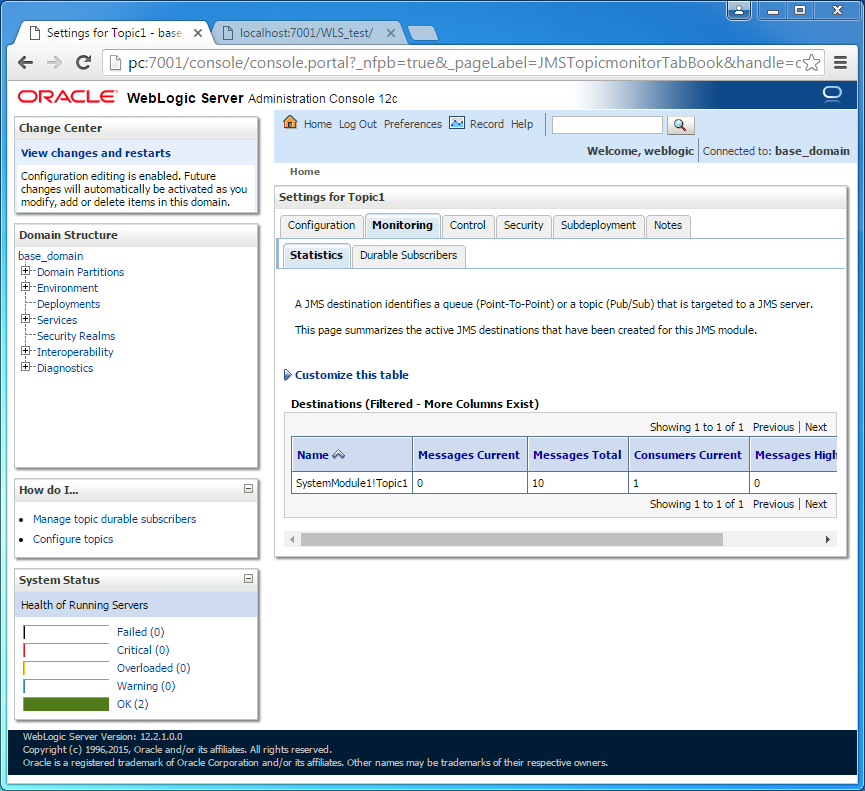Click the OK (2) health link
The image size is (865, 791).
click(x=132, y=704)
